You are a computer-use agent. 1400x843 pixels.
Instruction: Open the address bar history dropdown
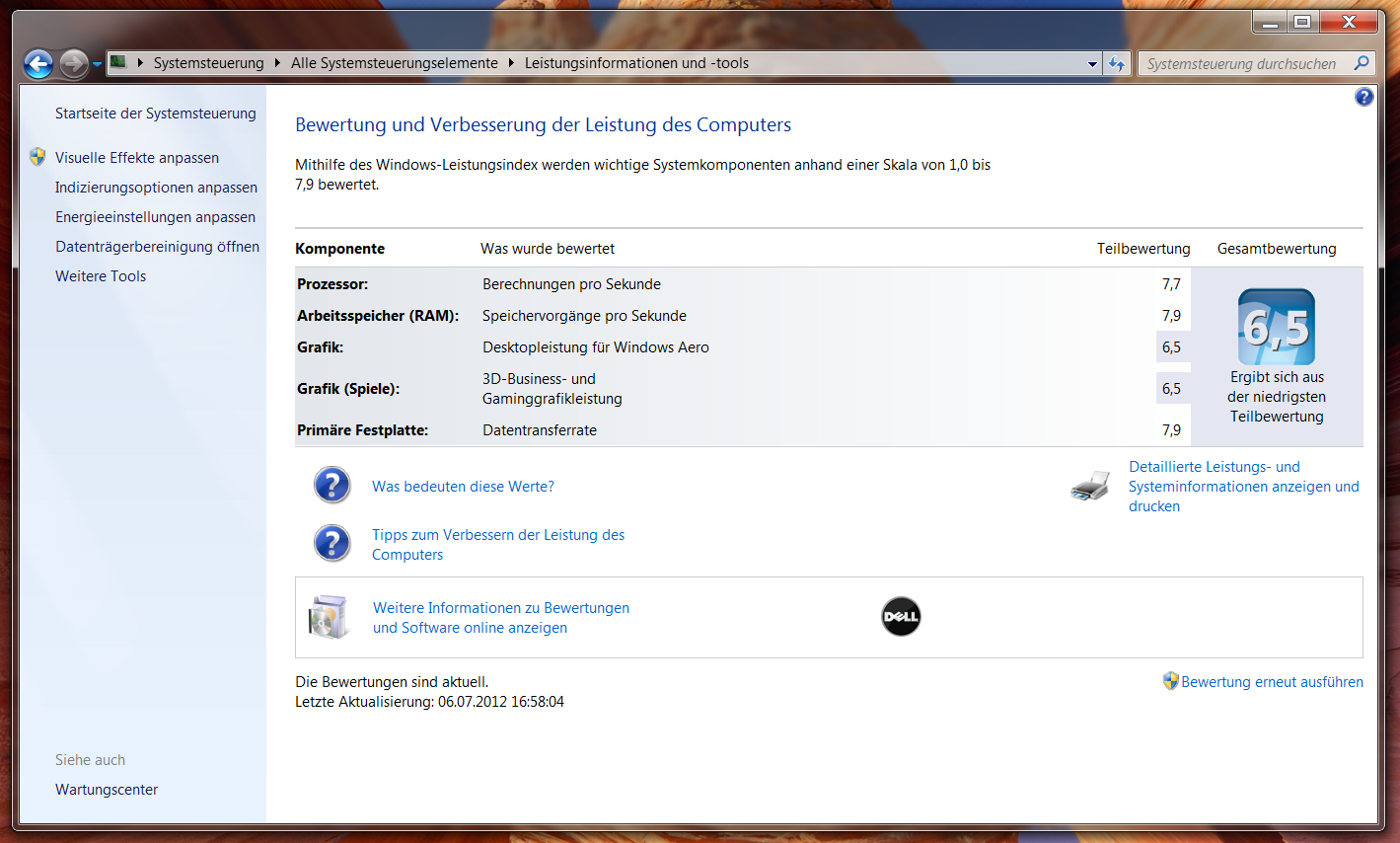click(x=1092, y=64)
